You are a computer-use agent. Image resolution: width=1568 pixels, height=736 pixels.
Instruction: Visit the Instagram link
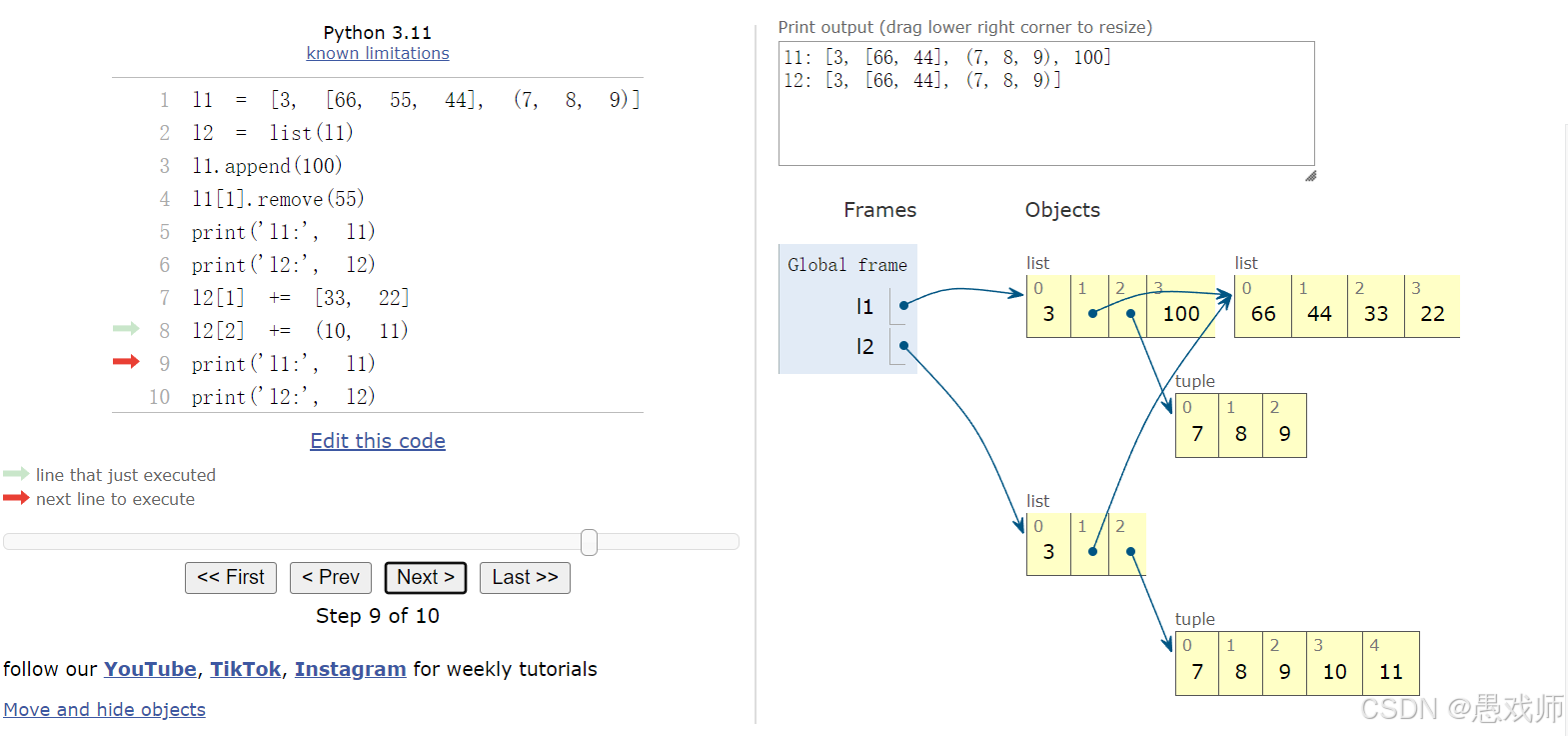click(350, 669)
